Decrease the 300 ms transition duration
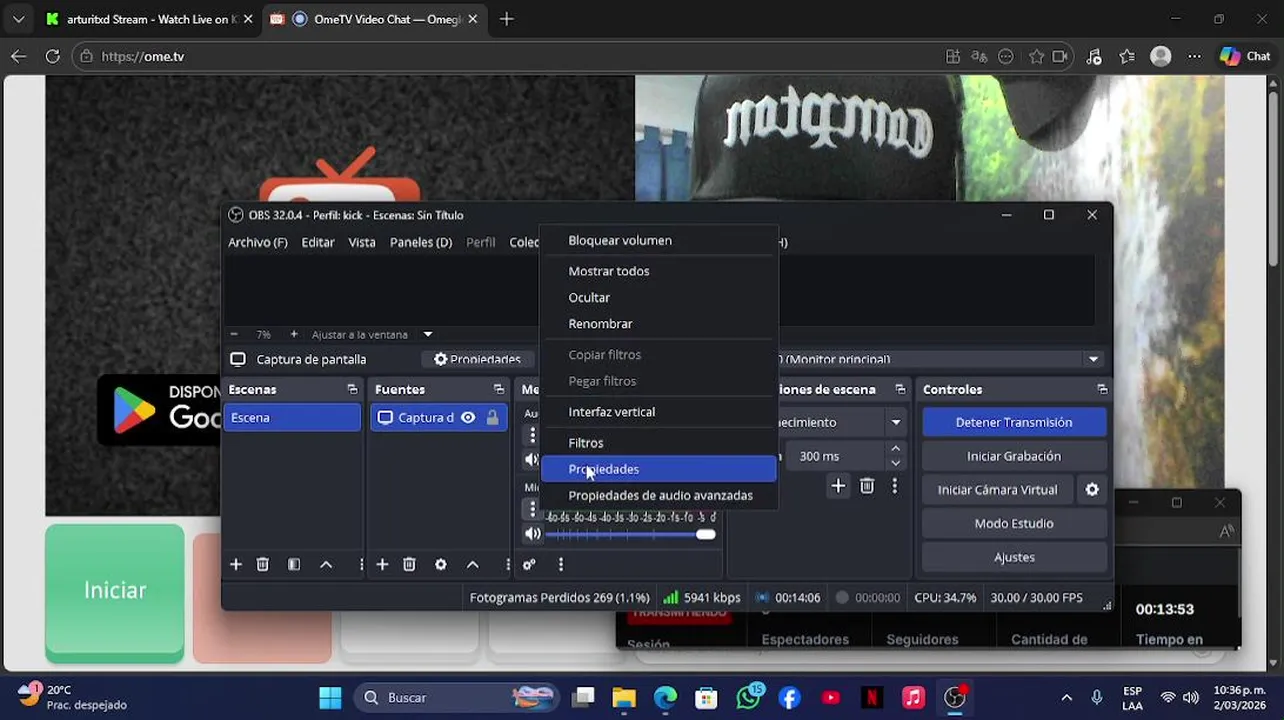This screenshot has width=1284, height=720. click(x=896, y=463)
